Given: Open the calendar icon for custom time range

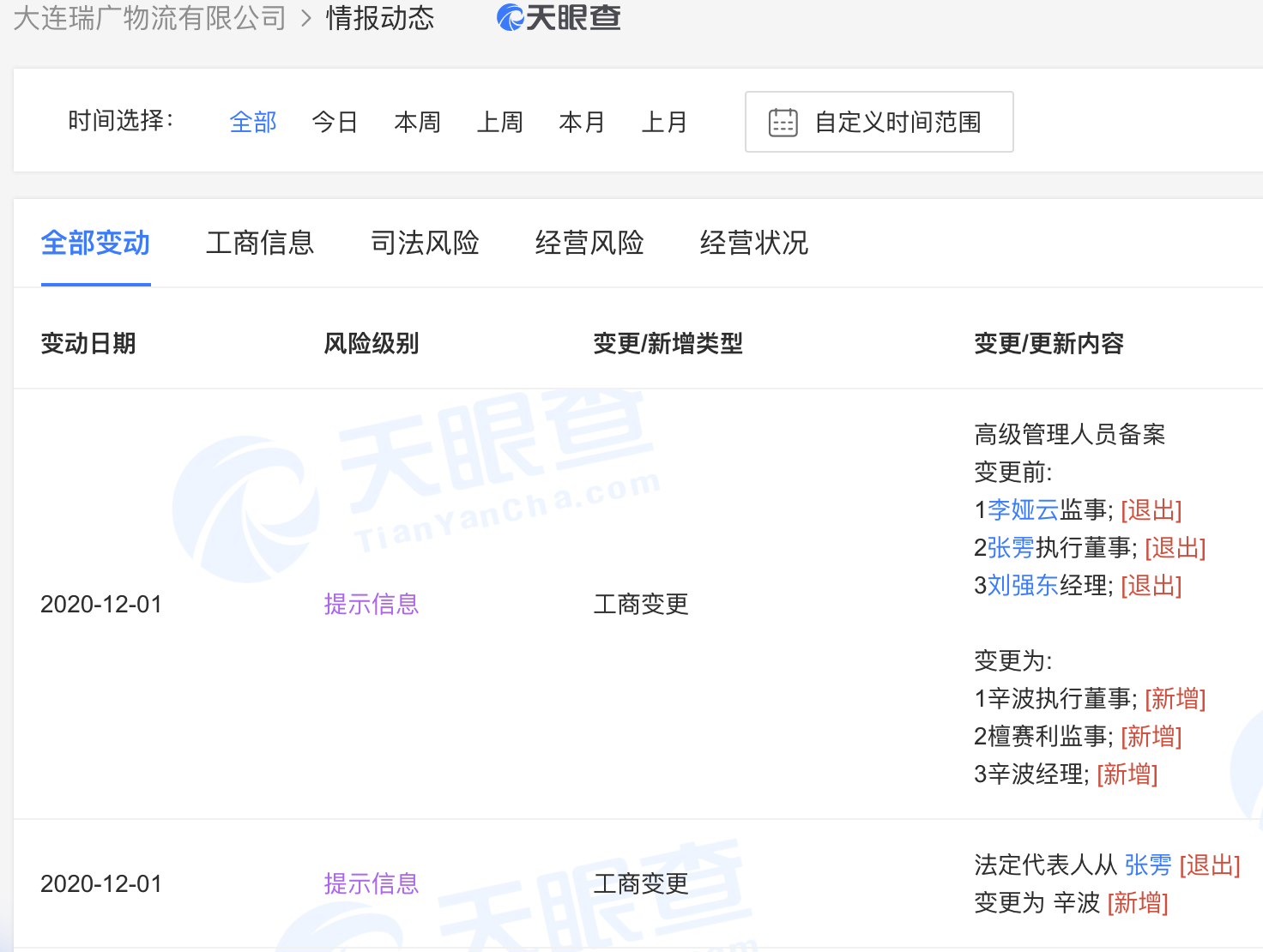Looking at the screenshot, I should 783,123.
